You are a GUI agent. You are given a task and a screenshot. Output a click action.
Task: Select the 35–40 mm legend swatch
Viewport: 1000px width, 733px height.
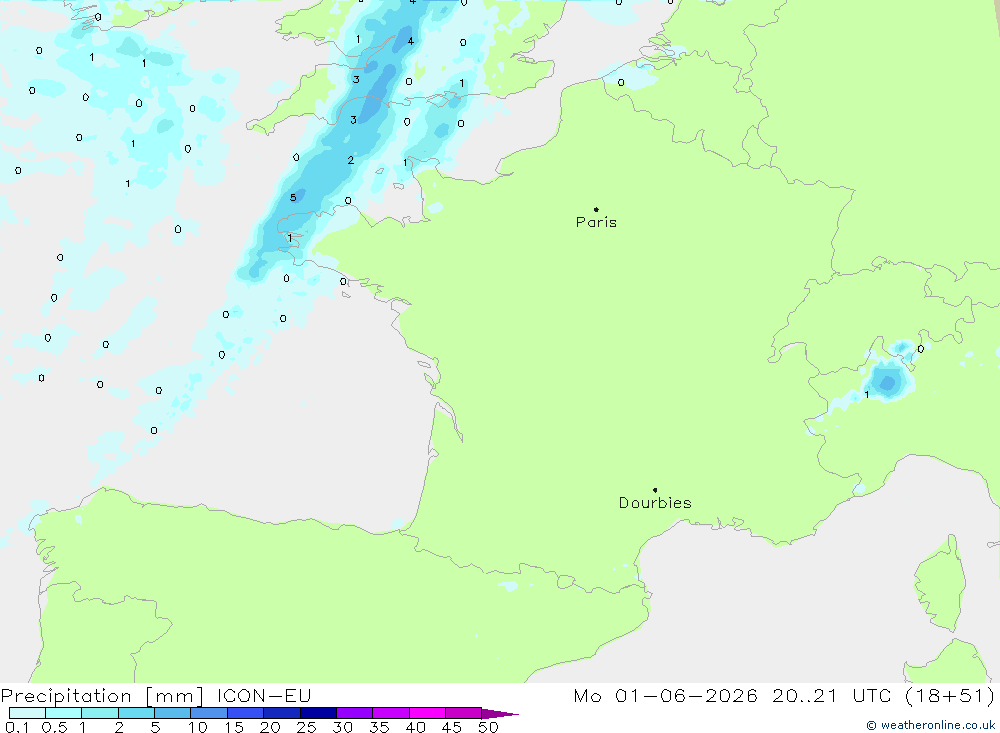(x=391, y=713)
